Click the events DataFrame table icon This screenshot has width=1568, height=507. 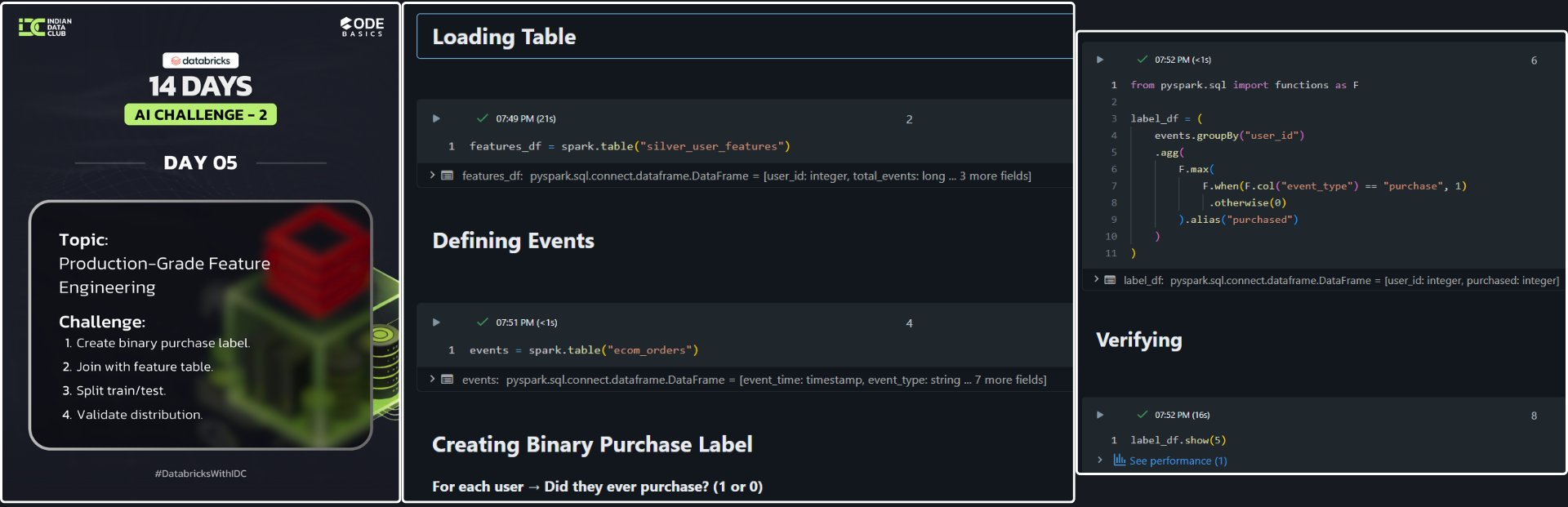448,380
